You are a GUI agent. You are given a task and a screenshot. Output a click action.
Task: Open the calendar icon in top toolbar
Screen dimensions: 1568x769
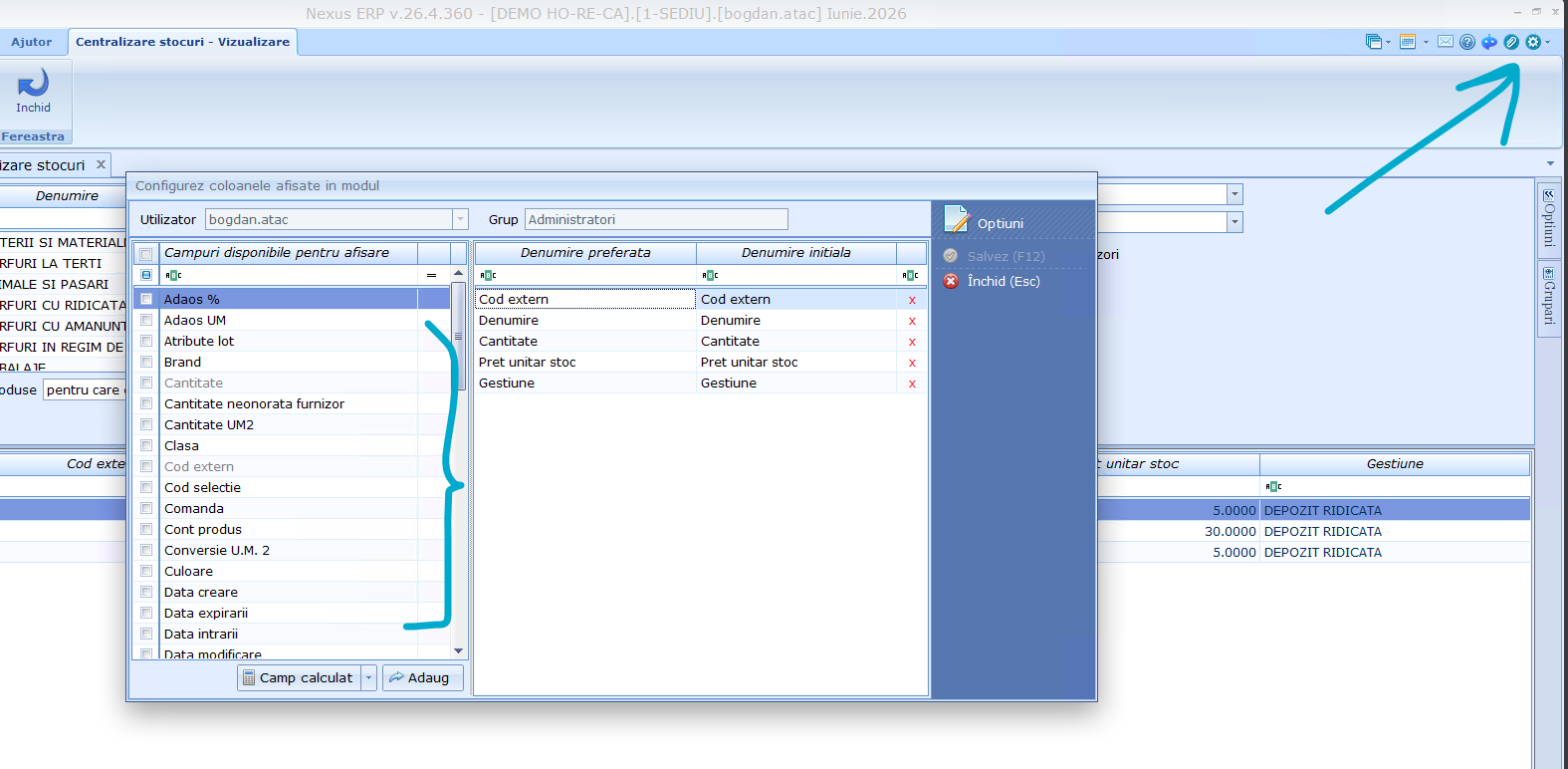(1408, 42)
